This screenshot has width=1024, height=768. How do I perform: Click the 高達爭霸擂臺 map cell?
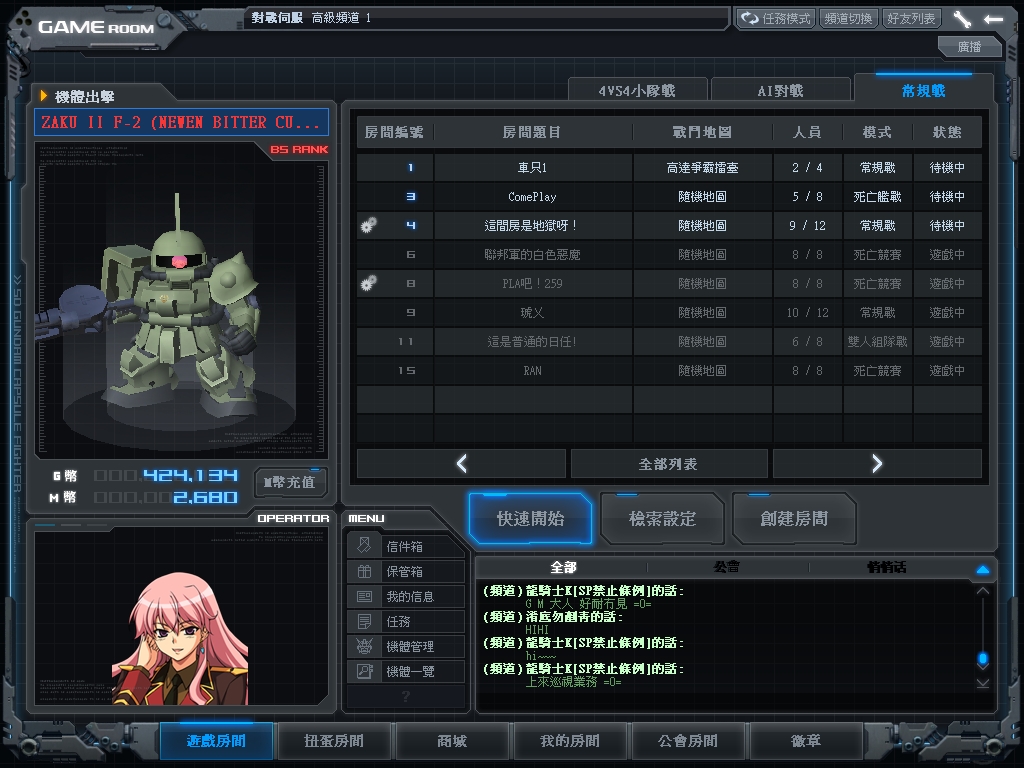point(702,168)
